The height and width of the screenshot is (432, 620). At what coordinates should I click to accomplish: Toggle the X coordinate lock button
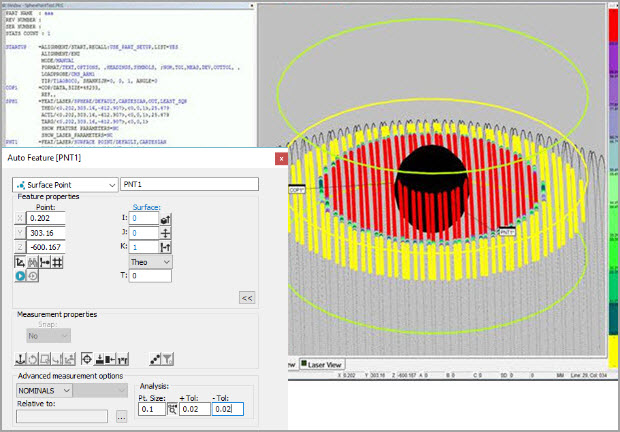tap(19, 217)
